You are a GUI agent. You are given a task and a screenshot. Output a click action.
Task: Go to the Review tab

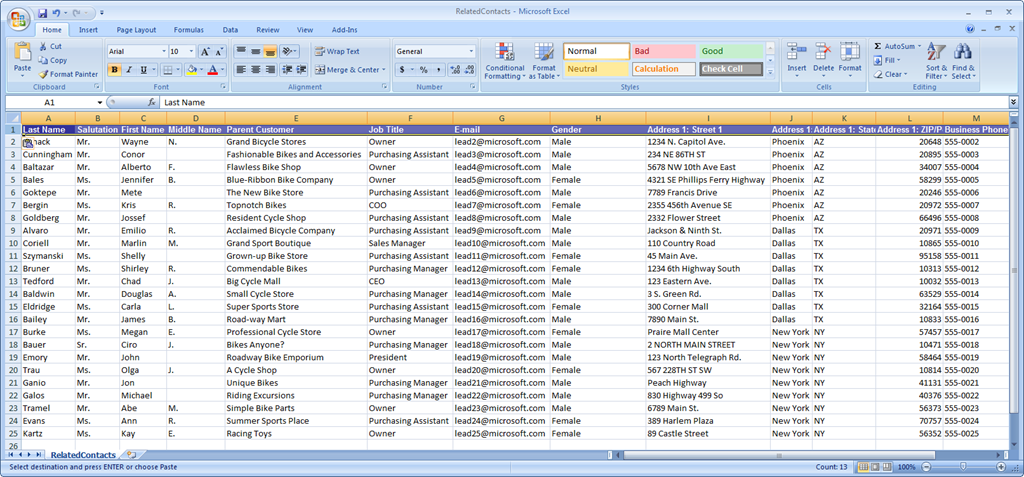click(x=268, y=30)
